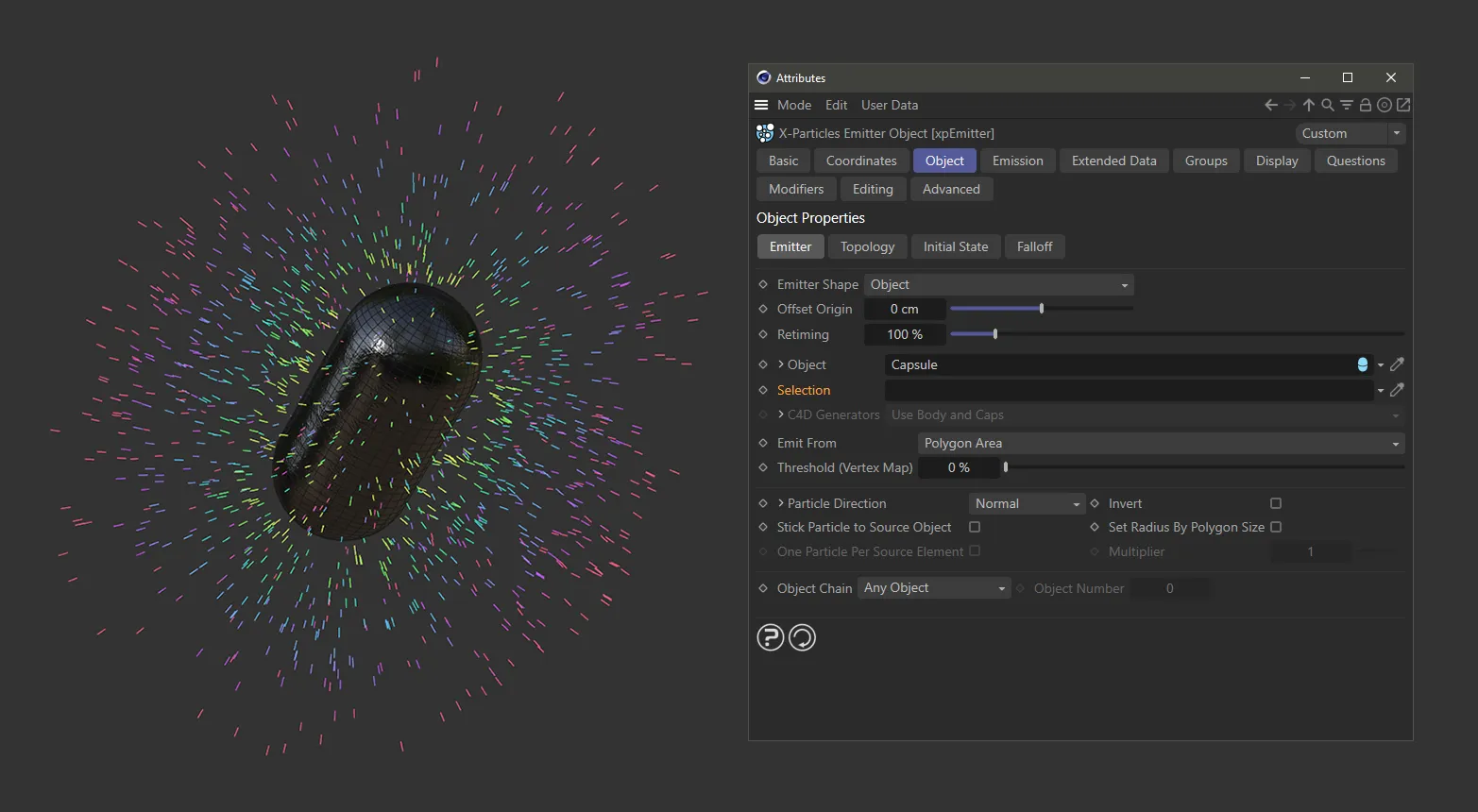Image resolution: width=1478 pixels, height=812 pixels.
Task: Open the User Data menu
Action: pos(889,105)
